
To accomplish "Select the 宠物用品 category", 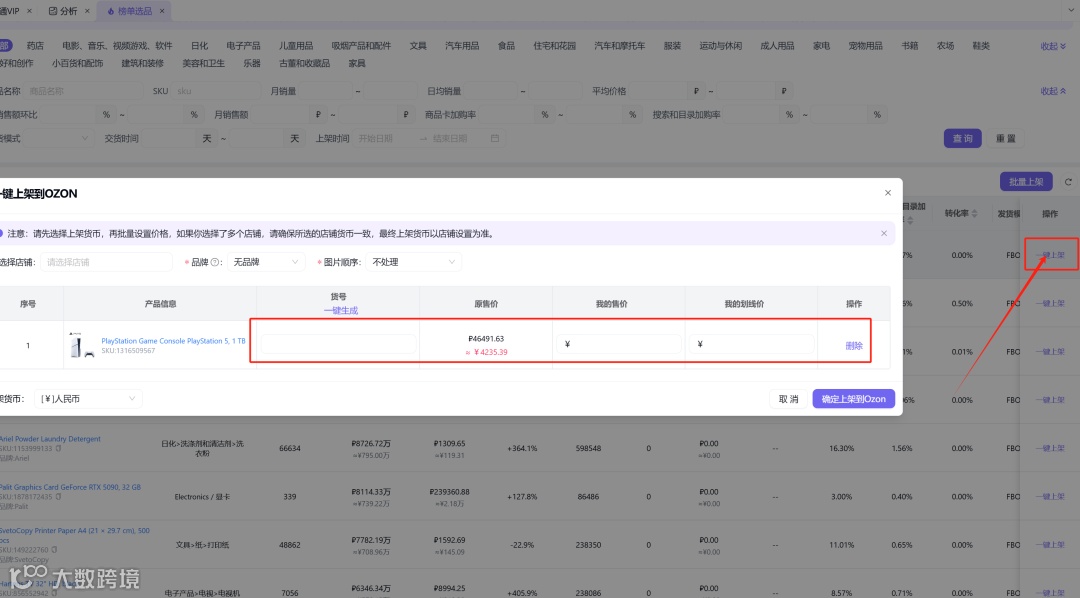I will pos(865,45).
